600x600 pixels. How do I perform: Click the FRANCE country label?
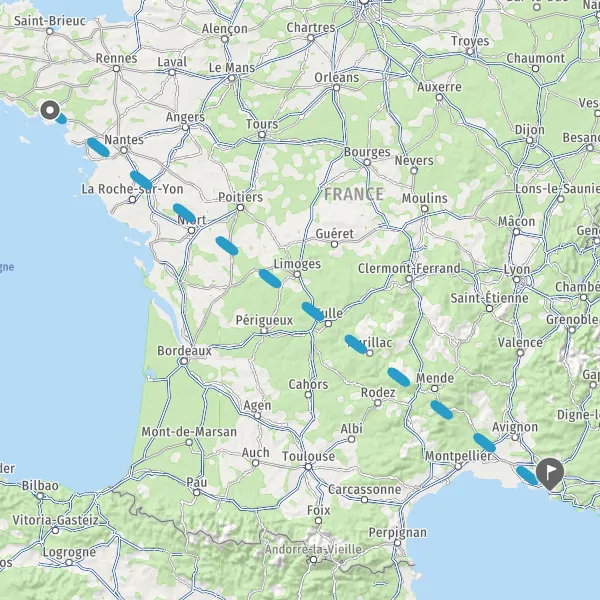[354, 194]
